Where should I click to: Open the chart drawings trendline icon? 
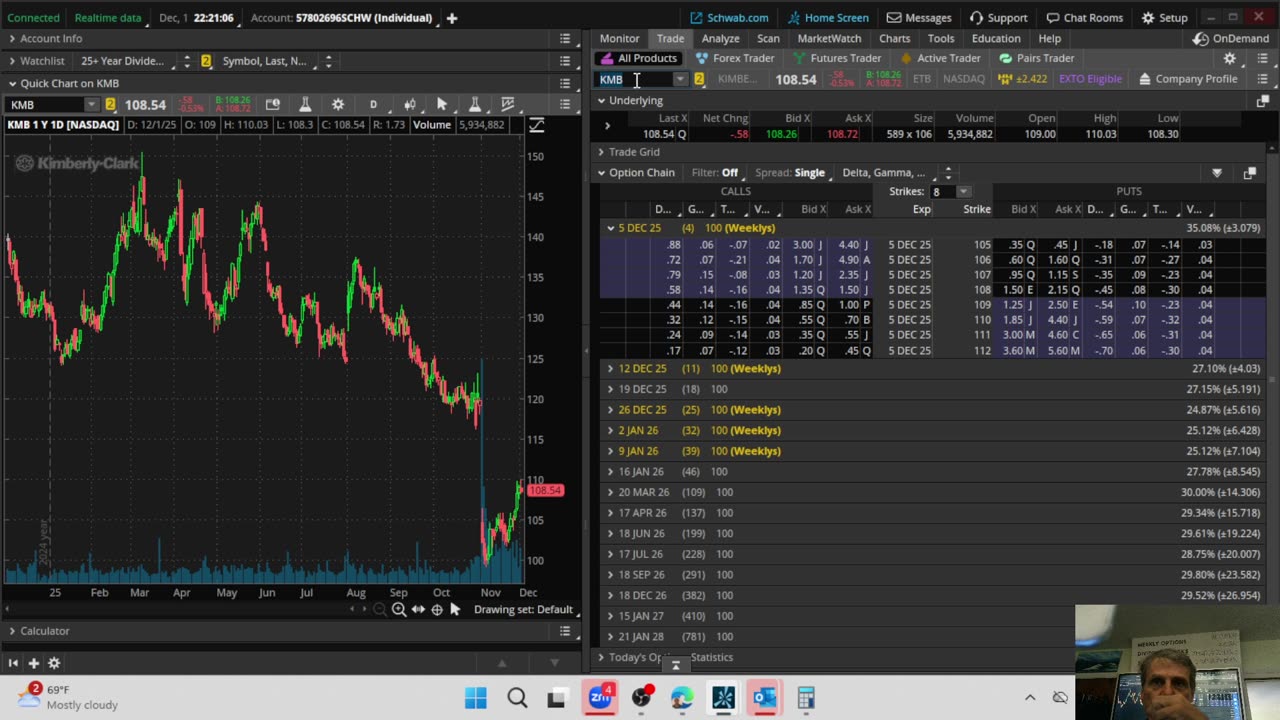508,104
